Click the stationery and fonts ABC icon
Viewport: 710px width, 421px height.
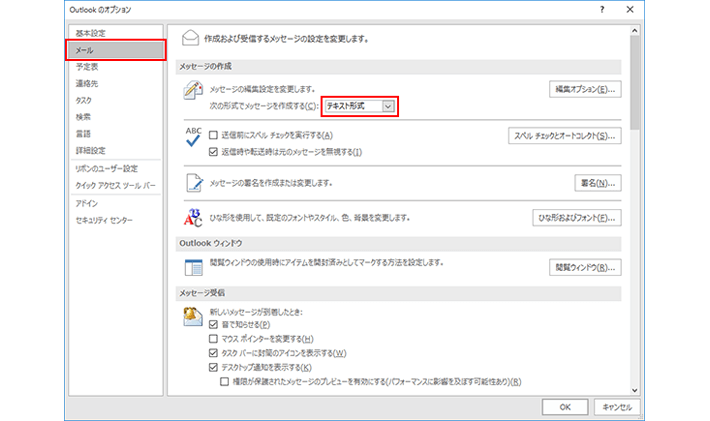(193, 217)
